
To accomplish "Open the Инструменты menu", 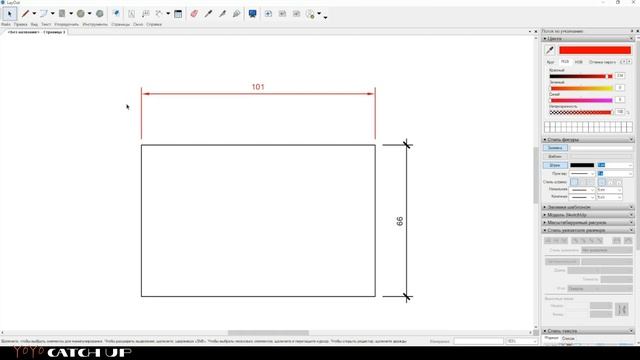I will (x=95, y=24).
